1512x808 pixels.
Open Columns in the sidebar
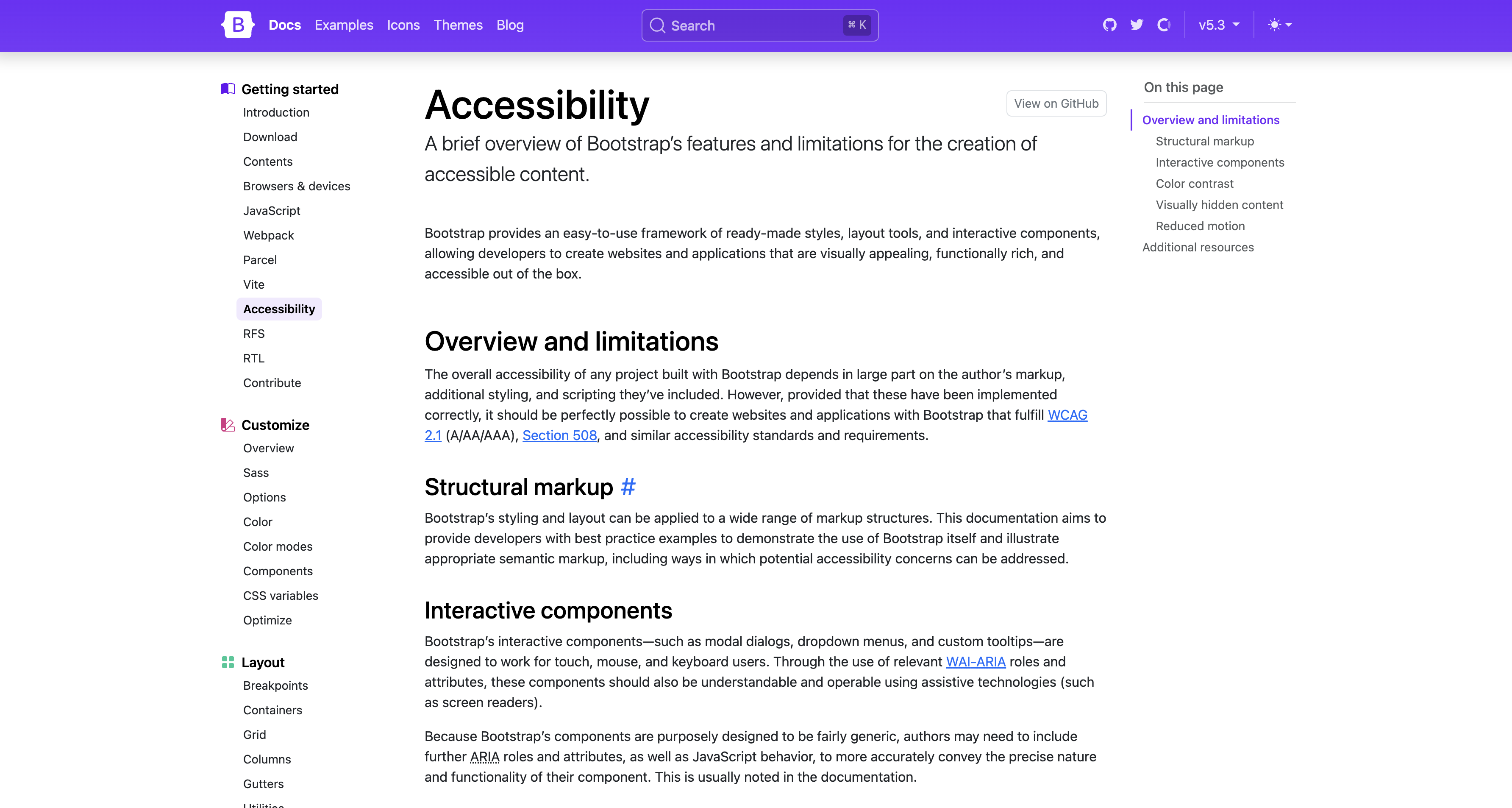coord(267,760)
